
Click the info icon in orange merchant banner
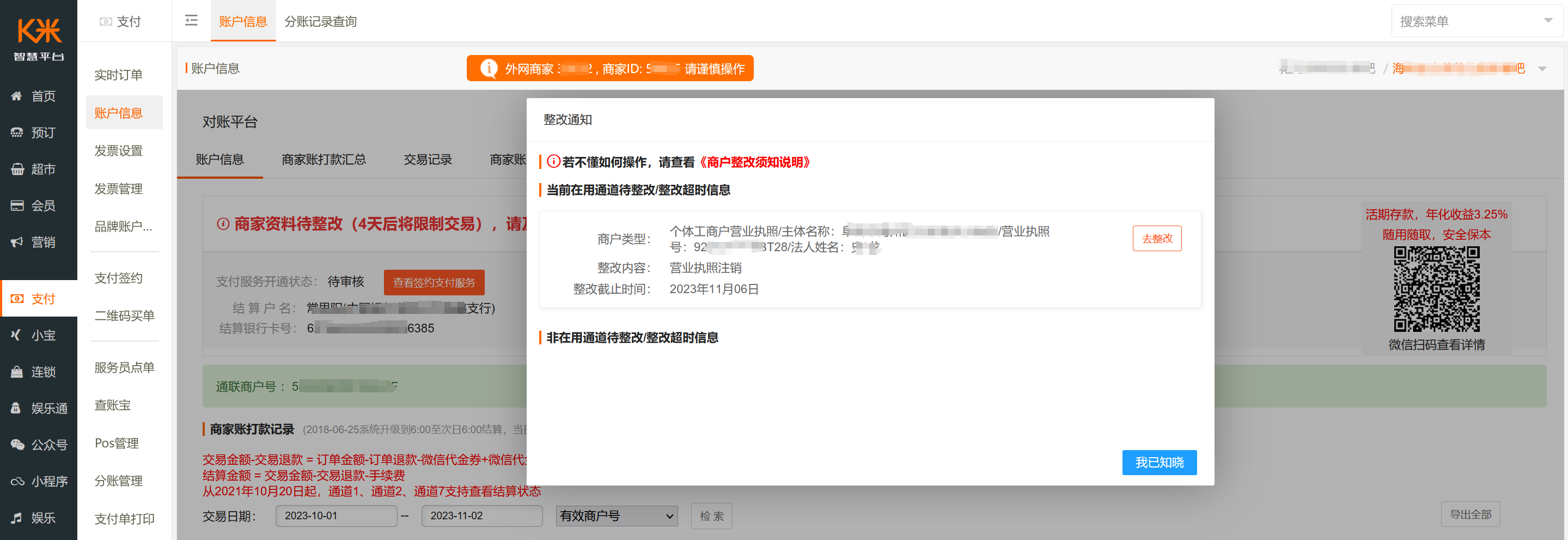click(489, 68)
